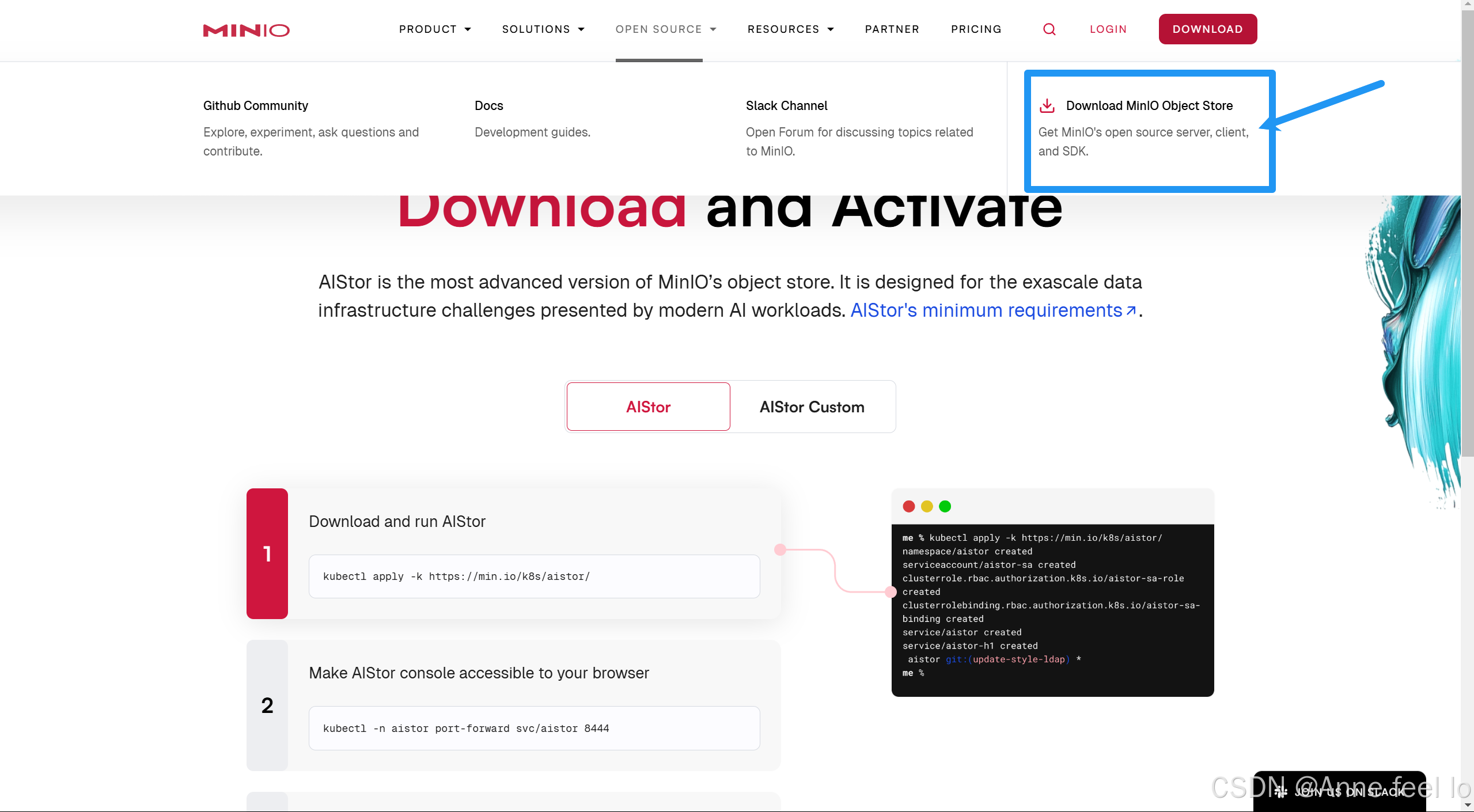Click the kubectl apply command box
This screenshot has width=1474, height=812.
click(x=534, y=576)
